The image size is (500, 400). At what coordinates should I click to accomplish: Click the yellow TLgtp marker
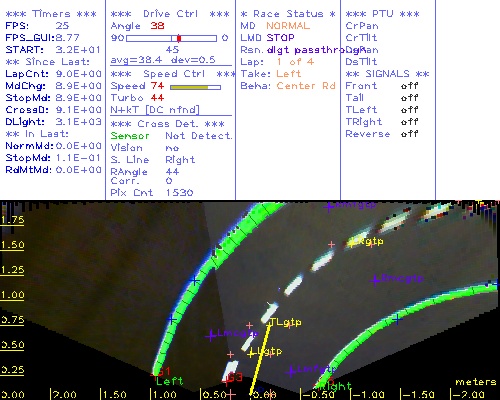[286, 322]
